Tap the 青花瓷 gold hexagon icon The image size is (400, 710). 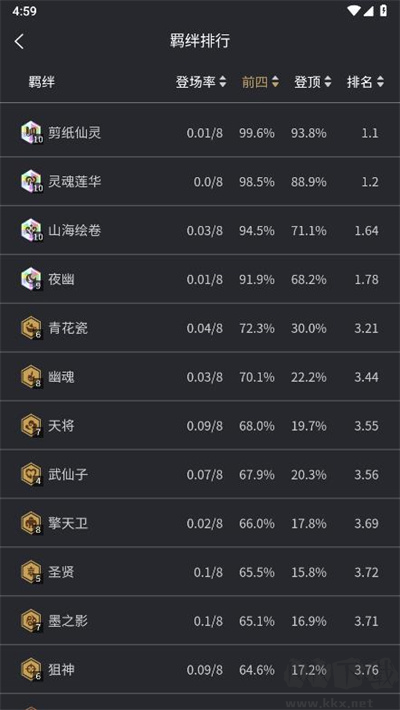coord(32,328)
